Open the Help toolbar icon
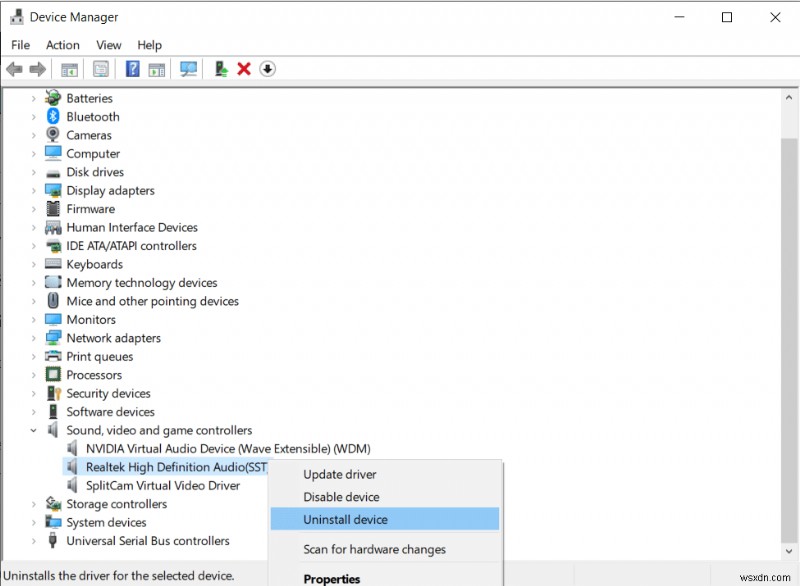 pos(133,68)
